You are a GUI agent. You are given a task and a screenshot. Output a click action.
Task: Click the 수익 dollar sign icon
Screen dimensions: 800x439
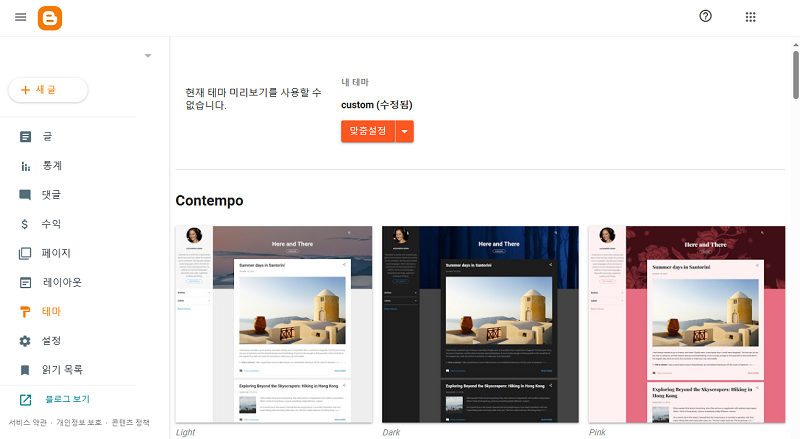pos(24,224)
